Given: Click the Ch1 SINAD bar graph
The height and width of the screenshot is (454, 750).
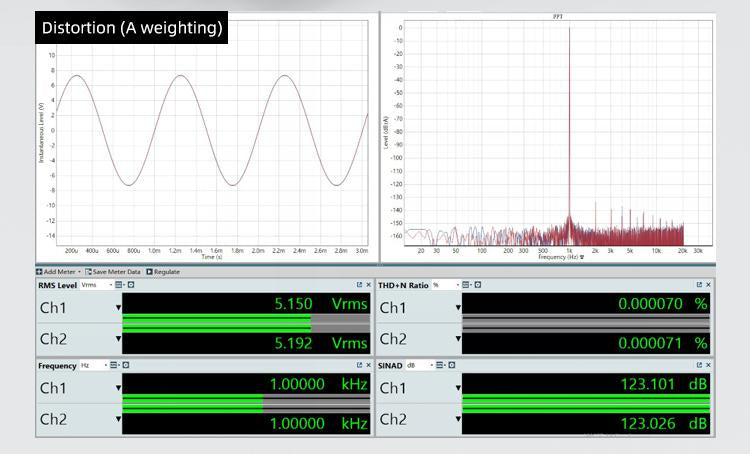Looking at the screenshot, I should click(x=585, y=404).
